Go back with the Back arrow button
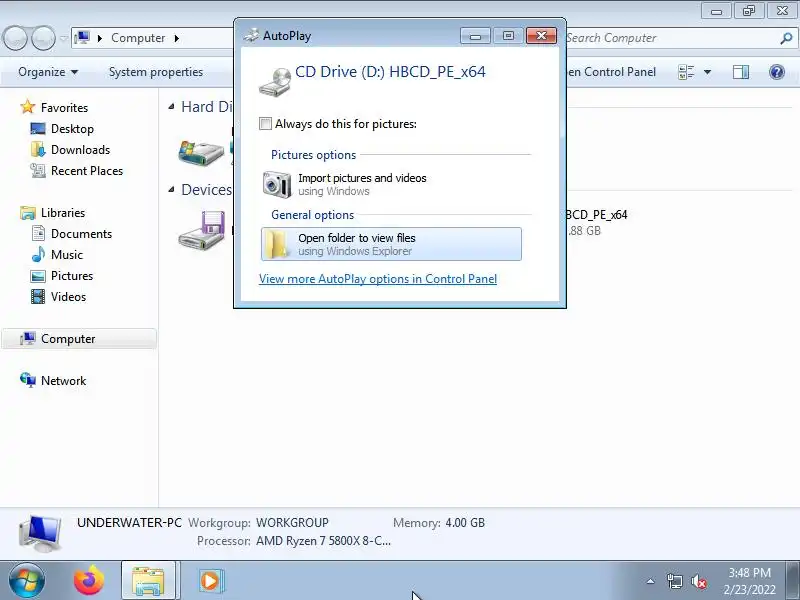Viewport: 800px width, 600px height. (15, 38)
